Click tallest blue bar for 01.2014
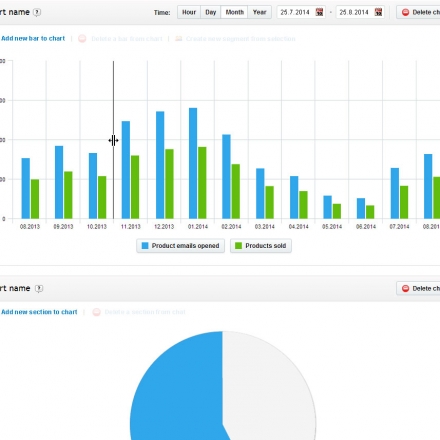Image resolution: width=440 pixels, height=440 pixels. (x=193, y=163)
